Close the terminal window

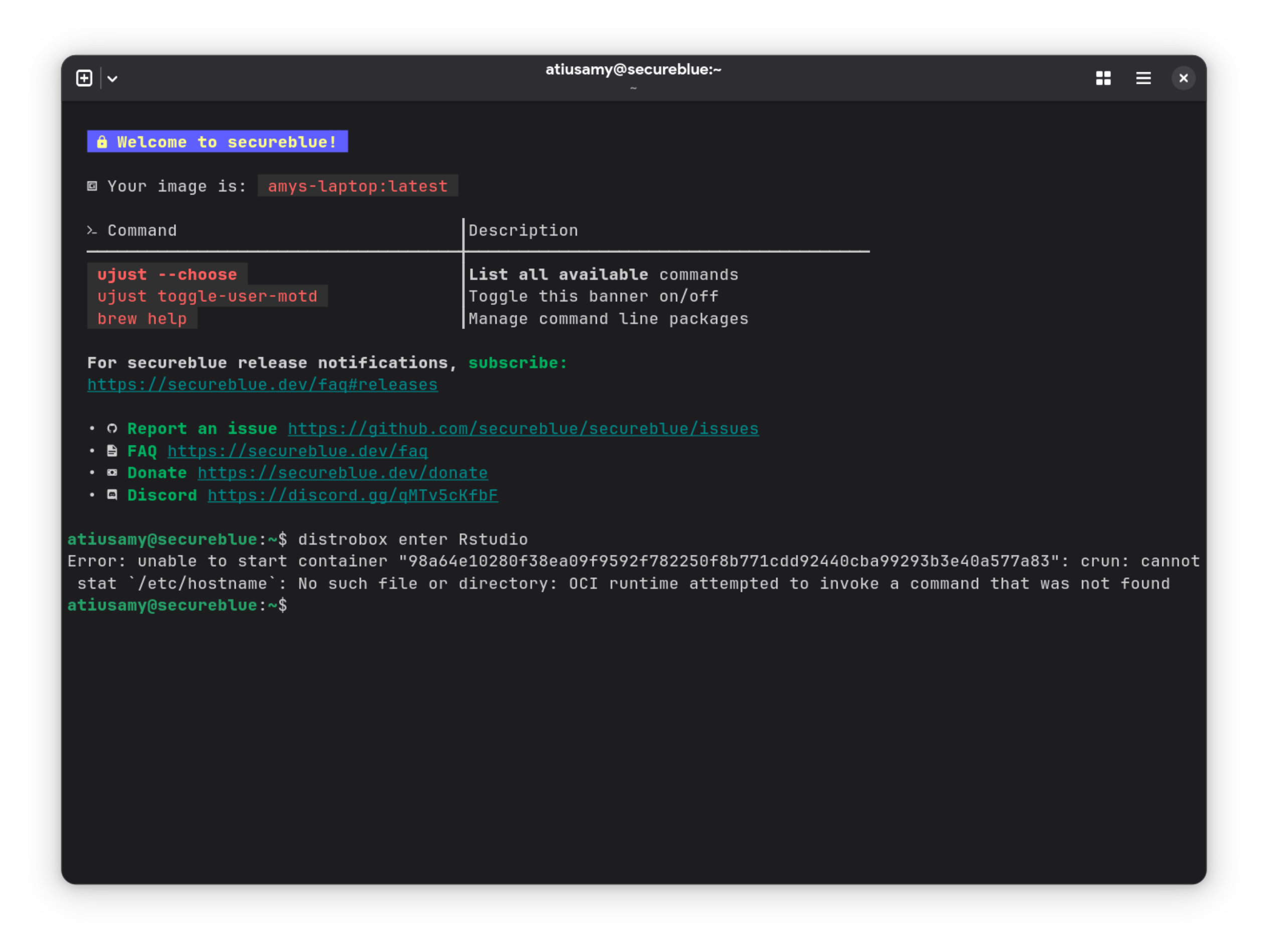(1183, 78)
